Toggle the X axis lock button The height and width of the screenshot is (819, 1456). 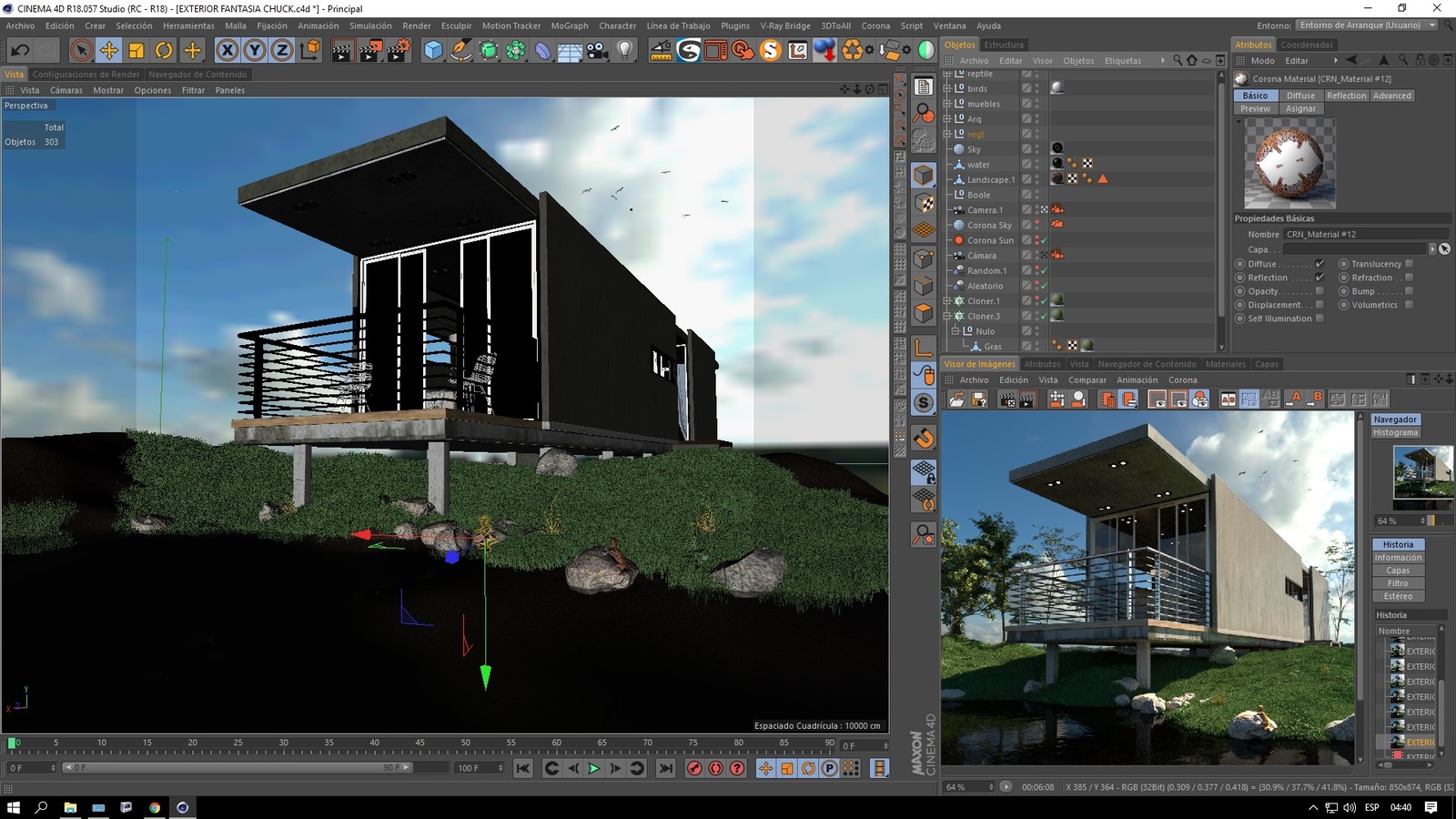click(x=226, y=51)
